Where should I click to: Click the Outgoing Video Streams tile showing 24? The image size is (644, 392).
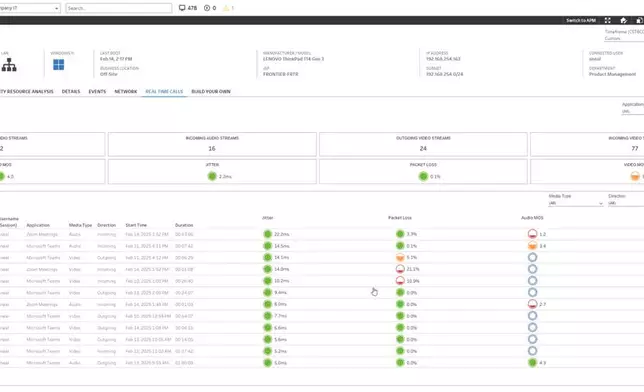click(423, 144)
